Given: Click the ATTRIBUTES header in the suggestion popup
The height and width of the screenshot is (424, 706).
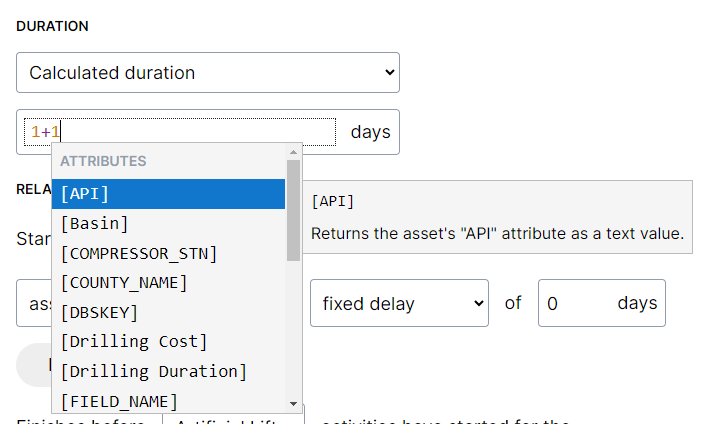Looking at the screenshot, I should (x=104, y=161).
